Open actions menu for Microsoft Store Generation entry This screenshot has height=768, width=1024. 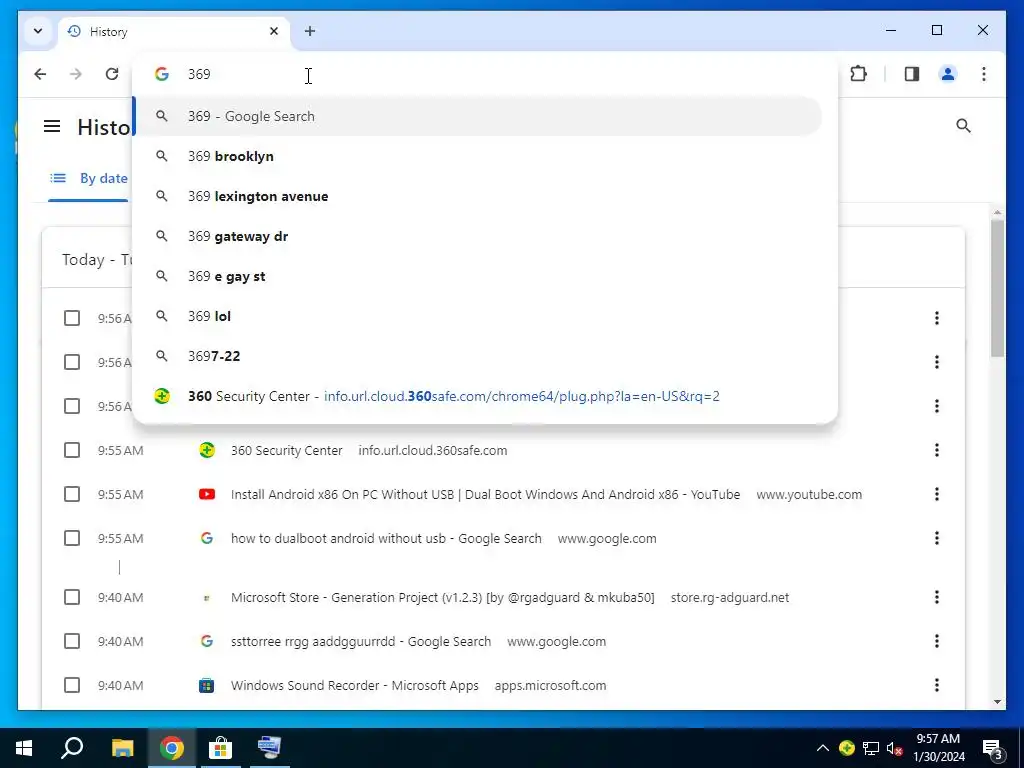click(936, 597)
